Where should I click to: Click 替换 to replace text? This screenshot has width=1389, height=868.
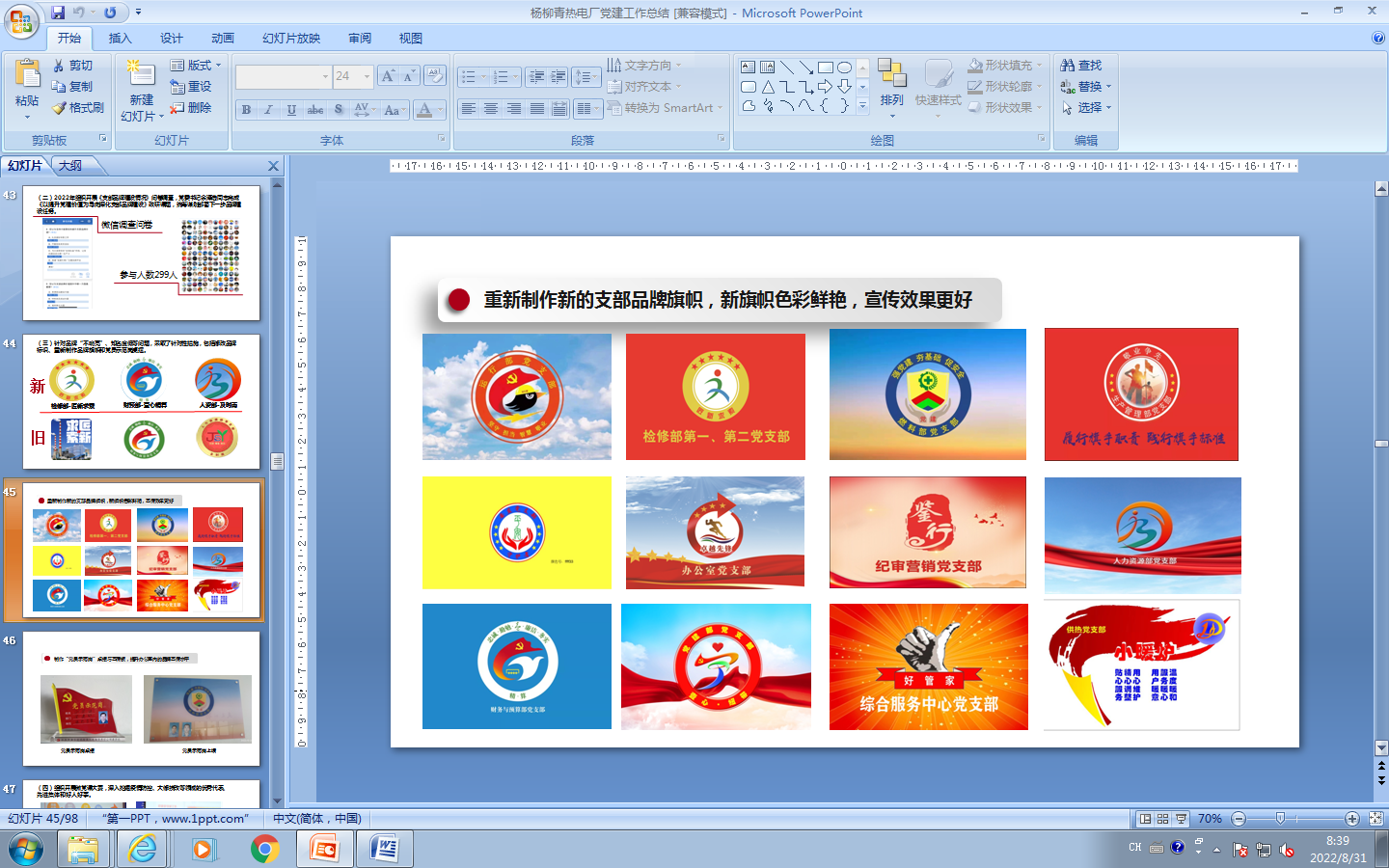(1085, 87)
